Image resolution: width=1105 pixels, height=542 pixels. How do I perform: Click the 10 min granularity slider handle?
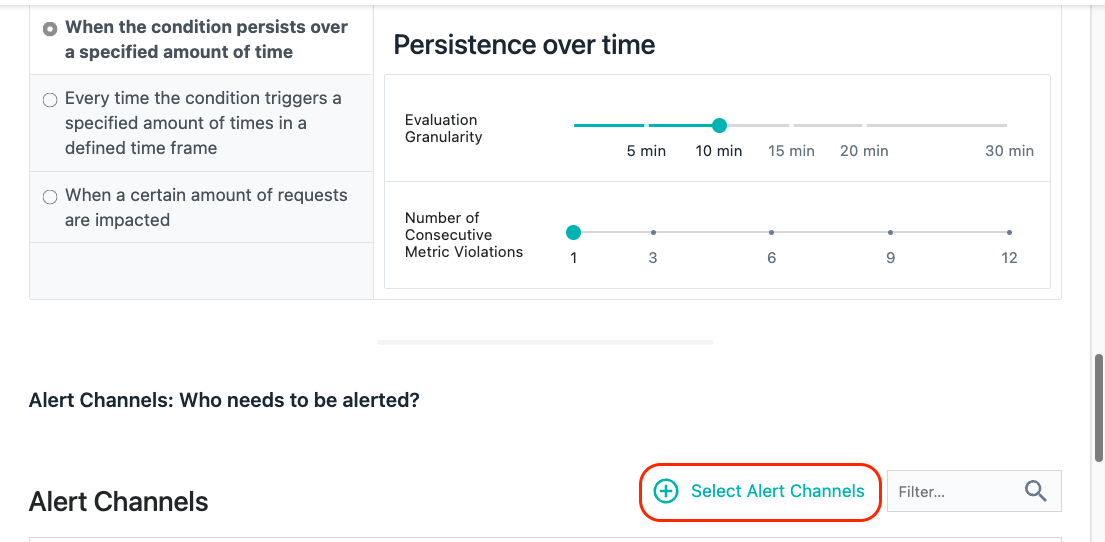(x=719, y=125)
